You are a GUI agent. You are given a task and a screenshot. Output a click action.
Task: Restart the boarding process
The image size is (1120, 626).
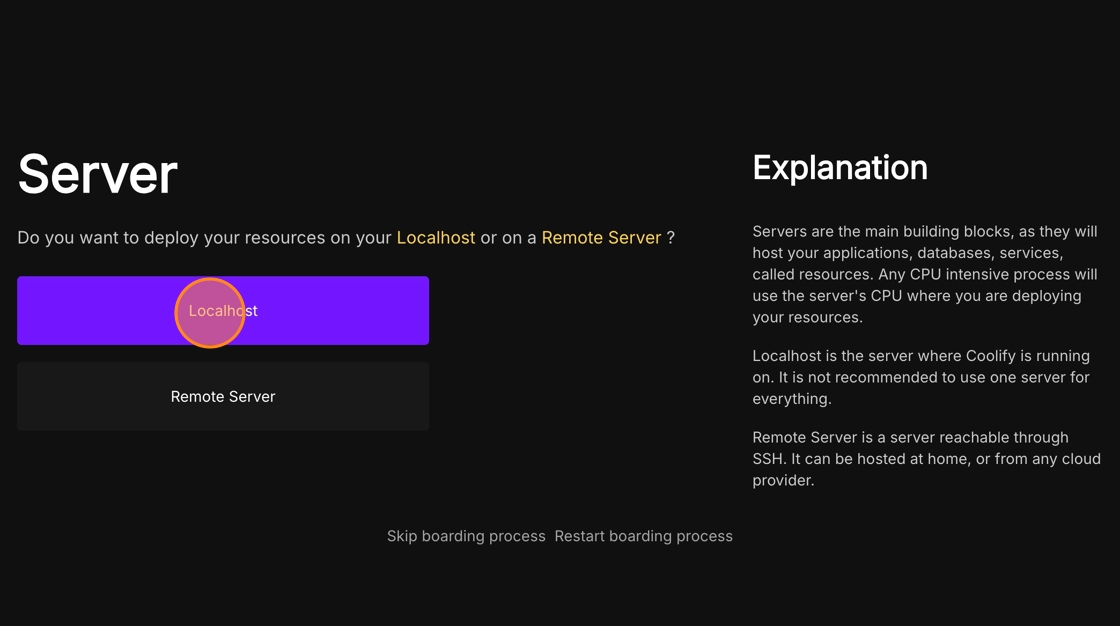[x=643, y=536]
